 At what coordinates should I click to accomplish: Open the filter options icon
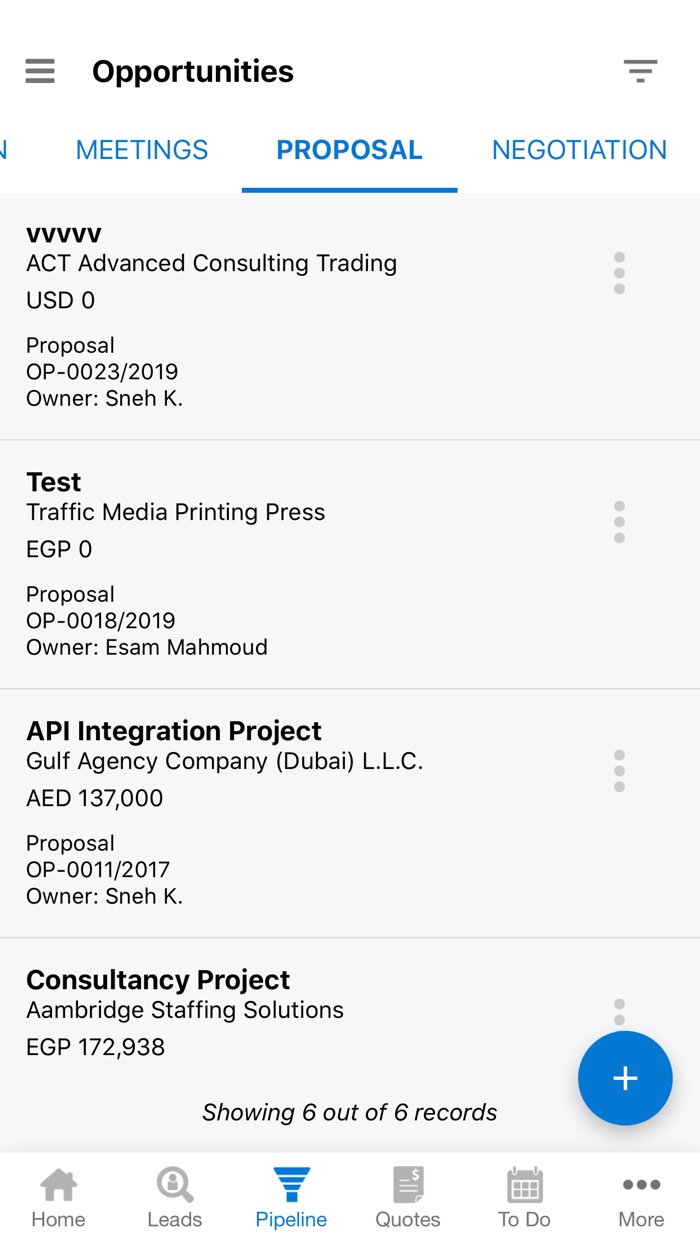click(x=641, y=71)
